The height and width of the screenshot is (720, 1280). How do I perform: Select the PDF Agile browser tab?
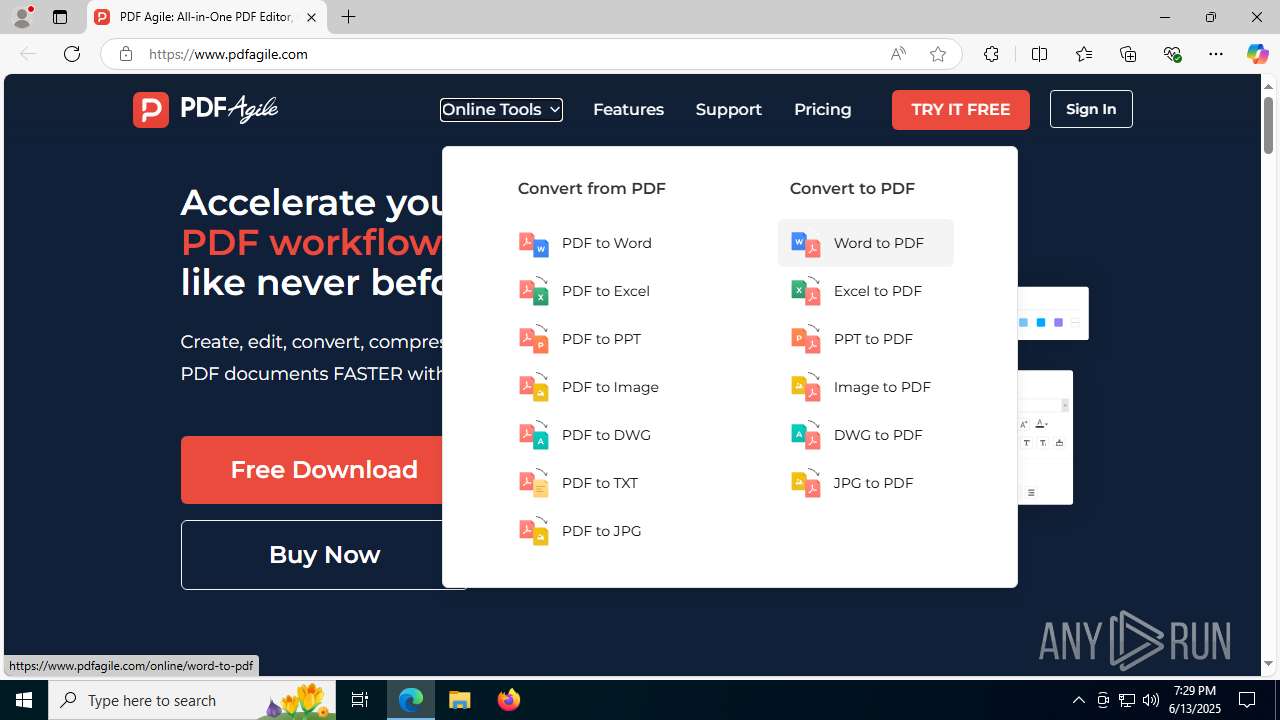206,17
